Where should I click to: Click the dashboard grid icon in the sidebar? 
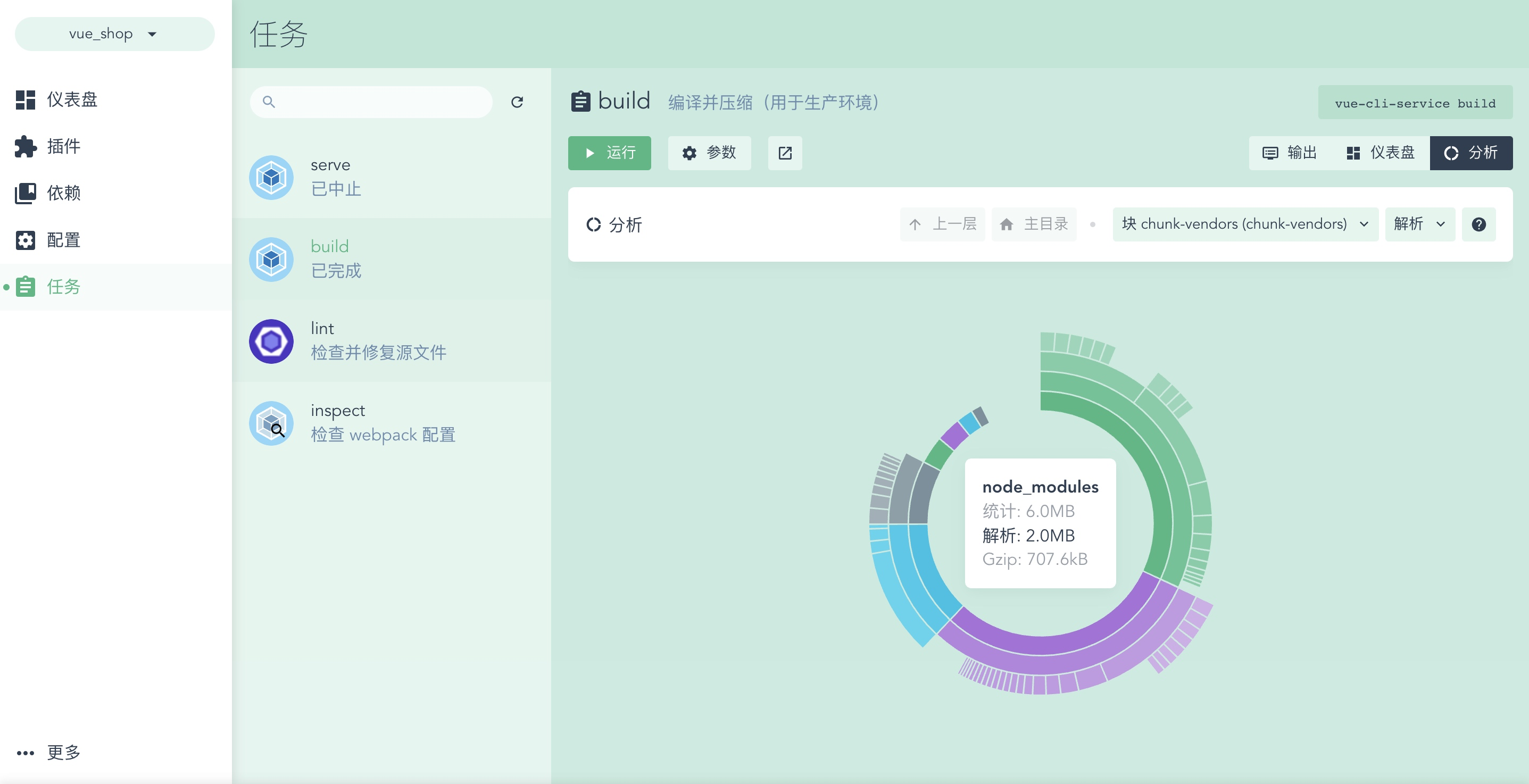26,99
